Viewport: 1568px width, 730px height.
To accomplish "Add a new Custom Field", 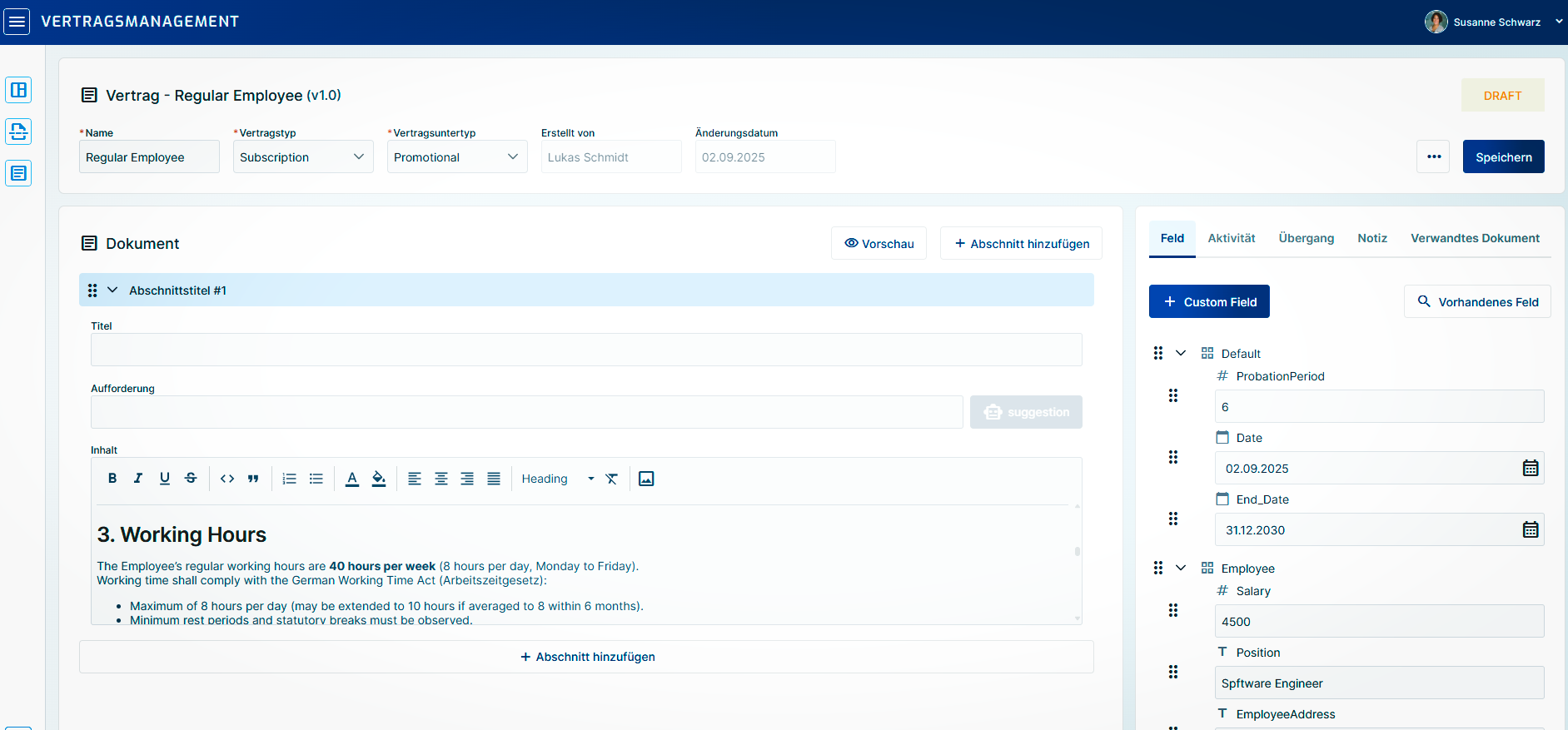I will tap(1209, 302).
